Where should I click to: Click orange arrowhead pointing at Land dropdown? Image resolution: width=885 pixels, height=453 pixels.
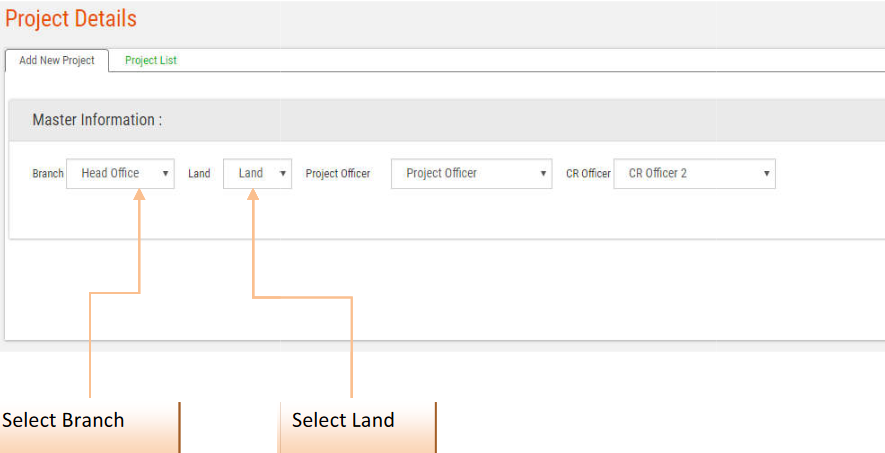pyautogui.click(x=253, y=198)
